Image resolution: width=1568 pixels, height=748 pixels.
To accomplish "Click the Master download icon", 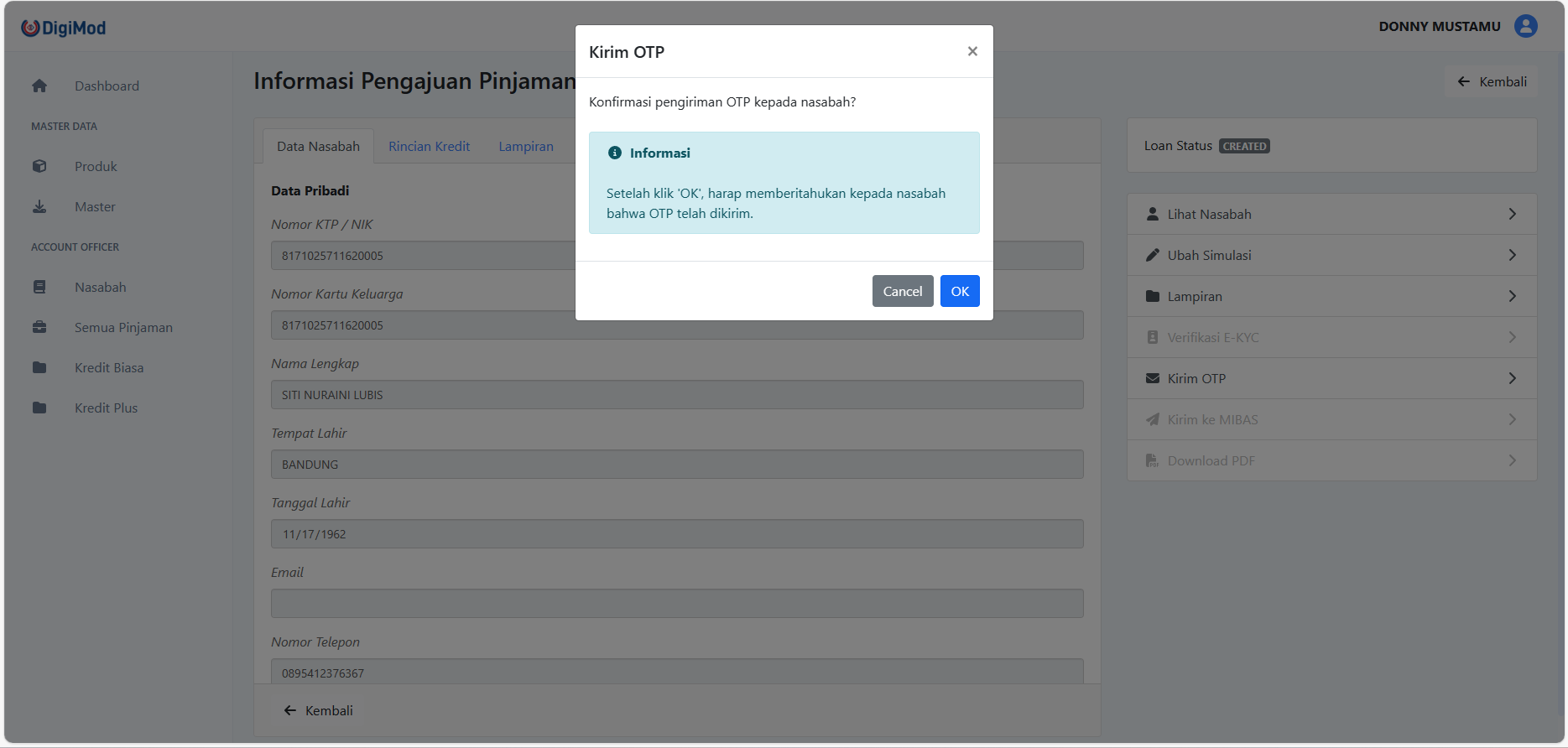I will [x=39, y=206].
